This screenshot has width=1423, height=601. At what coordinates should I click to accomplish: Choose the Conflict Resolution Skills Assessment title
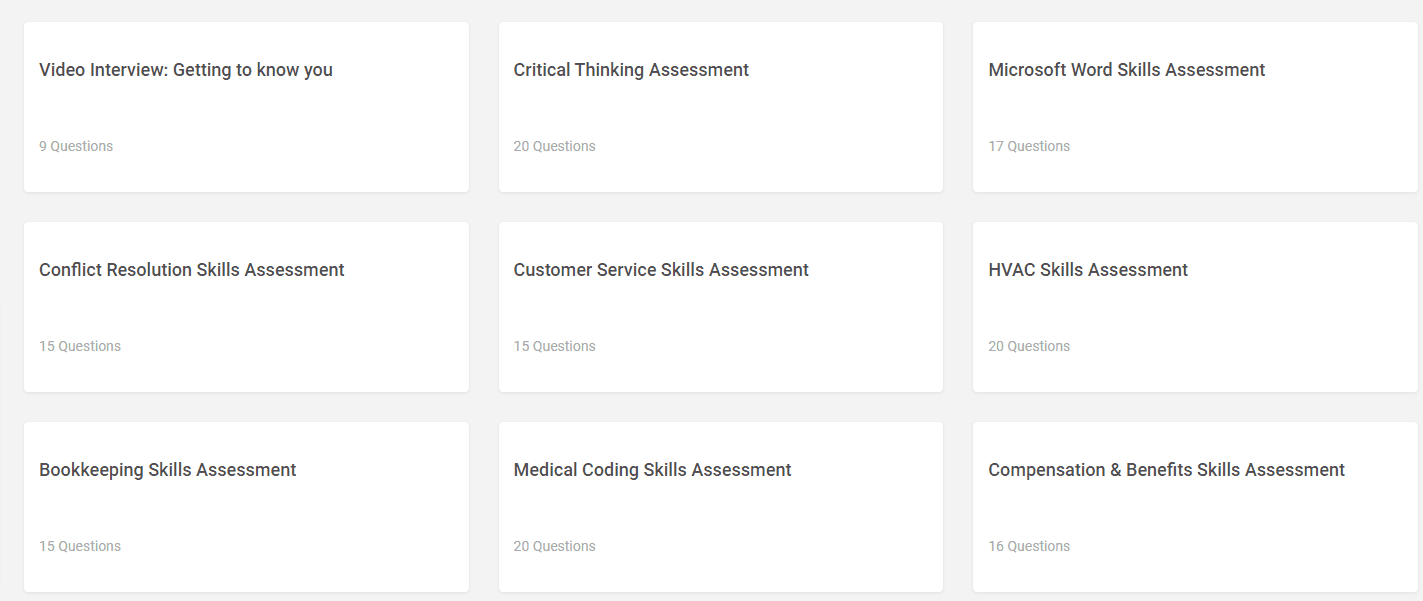(192, 270)
